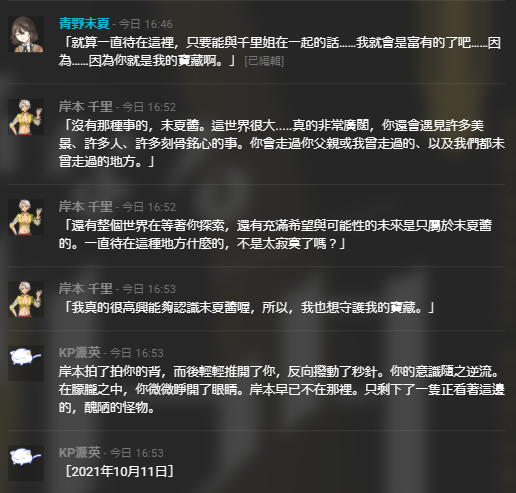Open 岸本 千里 username at 16:53
The image size is (516, 493).
pos(86,289)
